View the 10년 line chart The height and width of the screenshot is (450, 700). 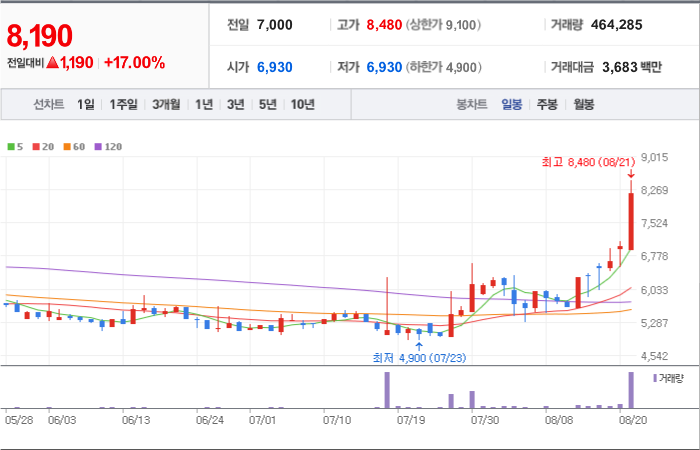(303, 104)
